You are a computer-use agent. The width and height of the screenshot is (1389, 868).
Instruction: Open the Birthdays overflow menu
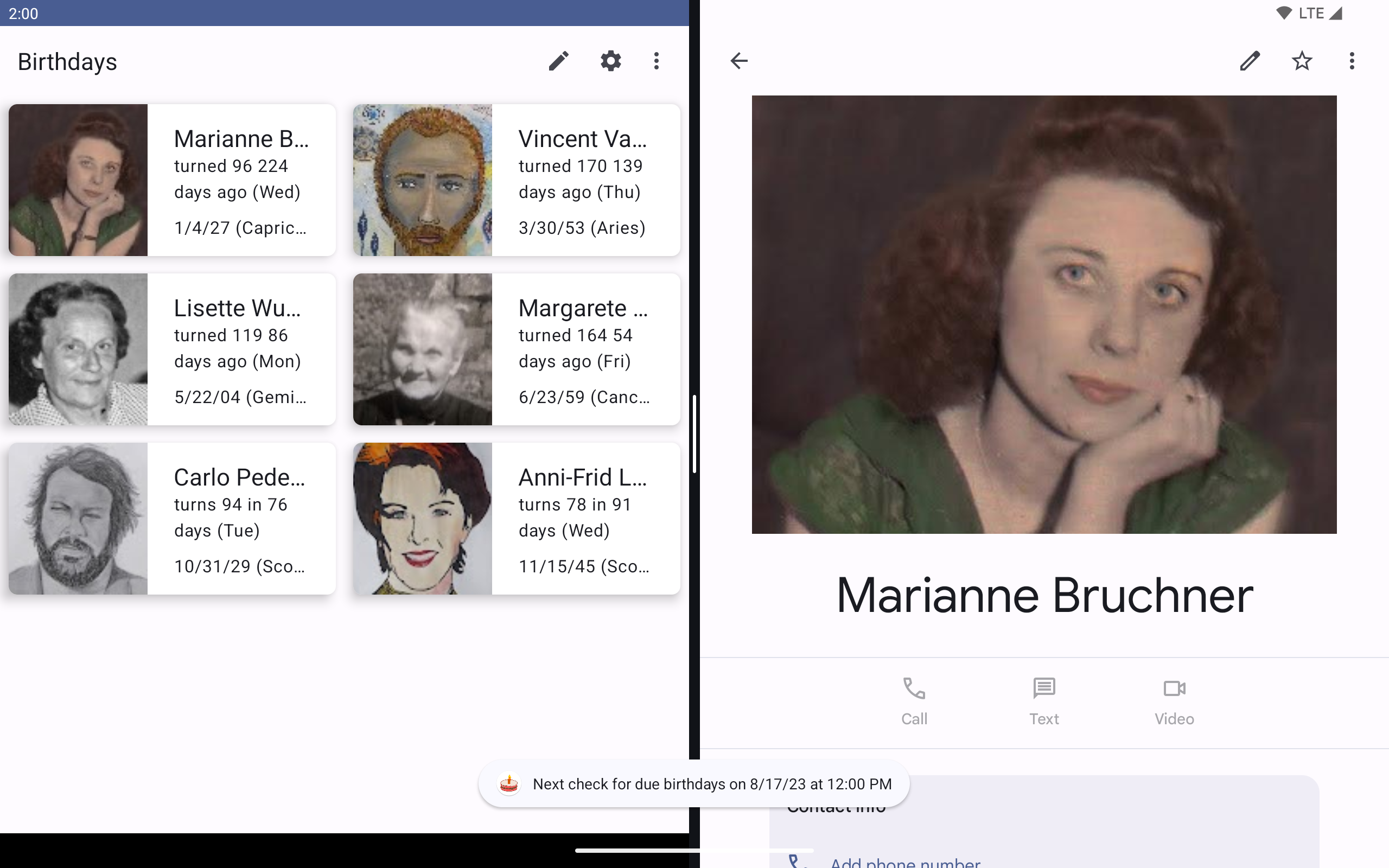pyautogui.click(x=656, y=61)
